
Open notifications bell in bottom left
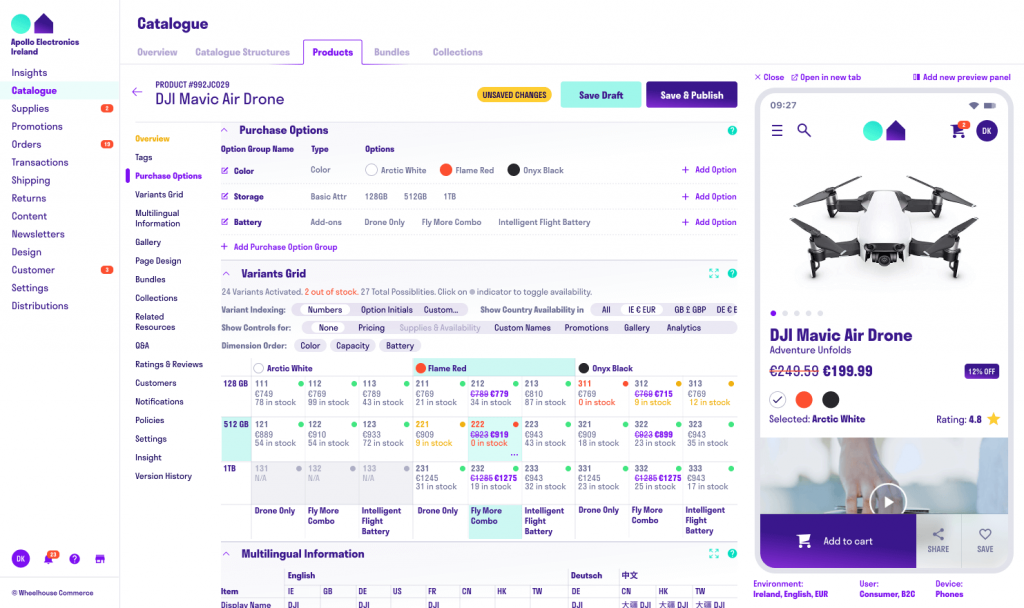tap(48, 558)
